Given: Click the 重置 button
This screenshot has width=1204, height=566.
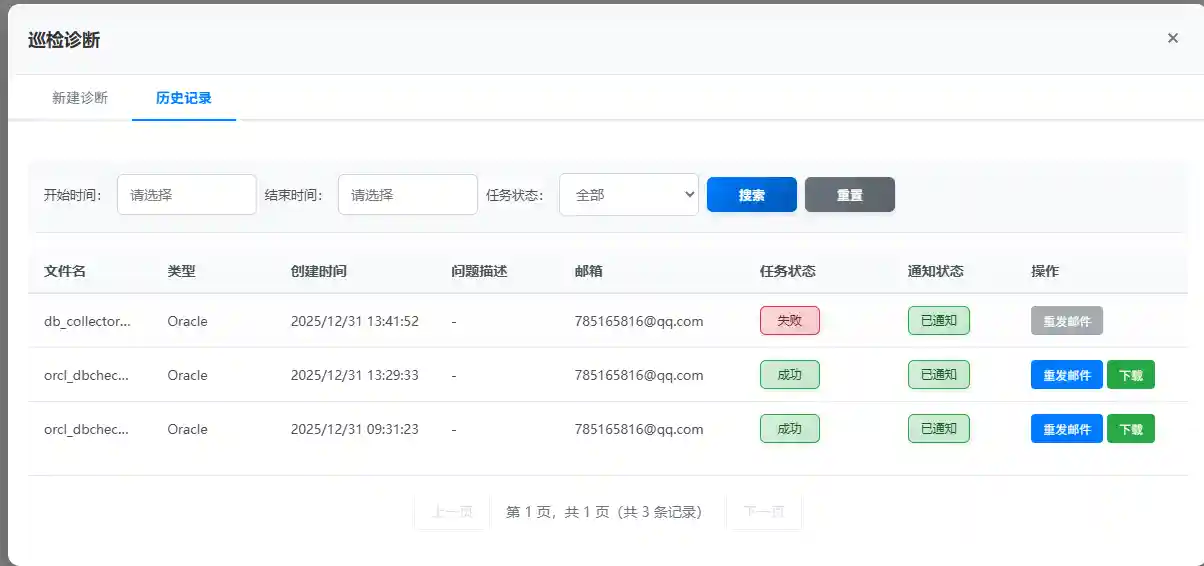Looking at the screenshot, I should tap(850, 195).
